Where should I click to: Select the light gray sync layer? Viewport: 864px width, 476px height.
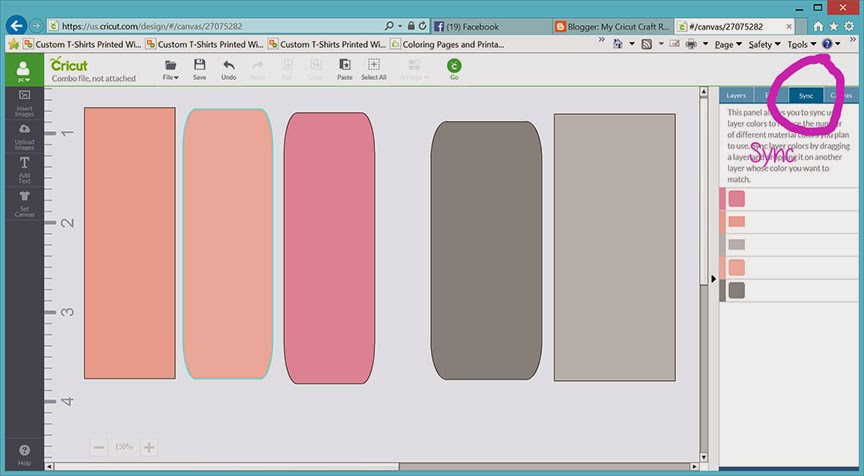[737, 244]
